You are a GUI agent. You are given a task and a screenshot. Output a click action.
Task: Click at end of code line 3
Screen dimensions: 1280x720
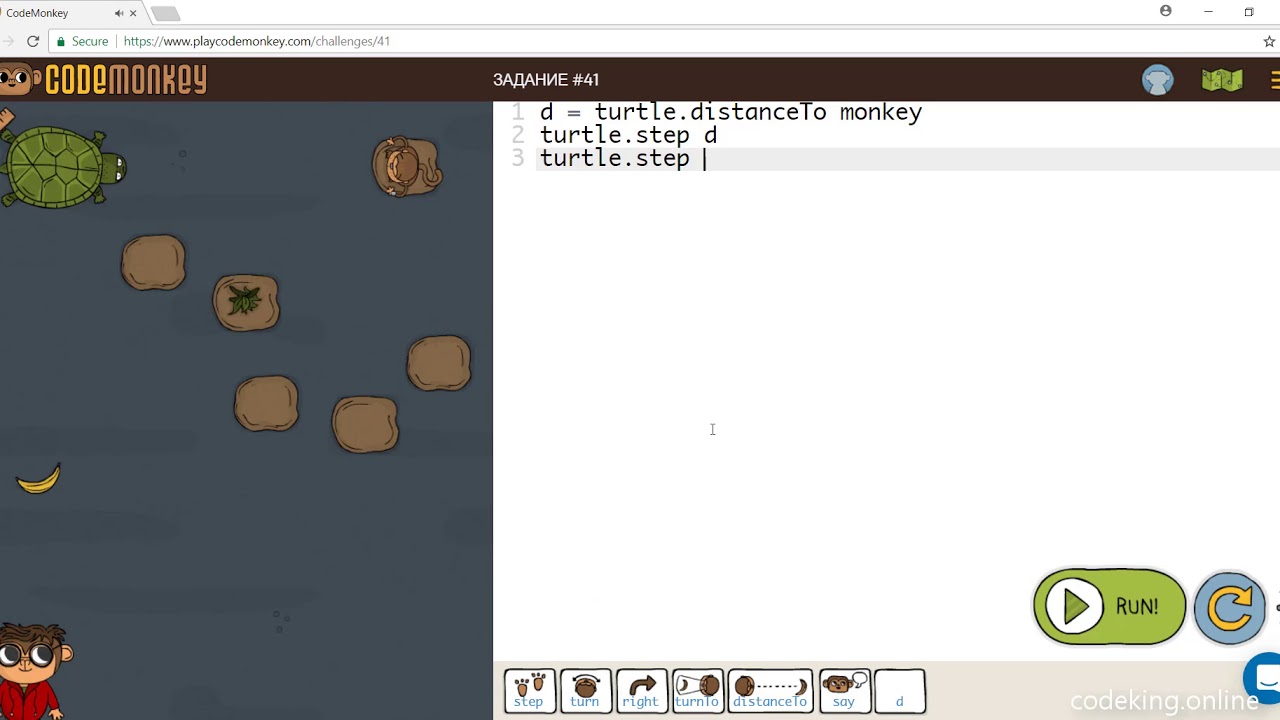coord(706,159)
